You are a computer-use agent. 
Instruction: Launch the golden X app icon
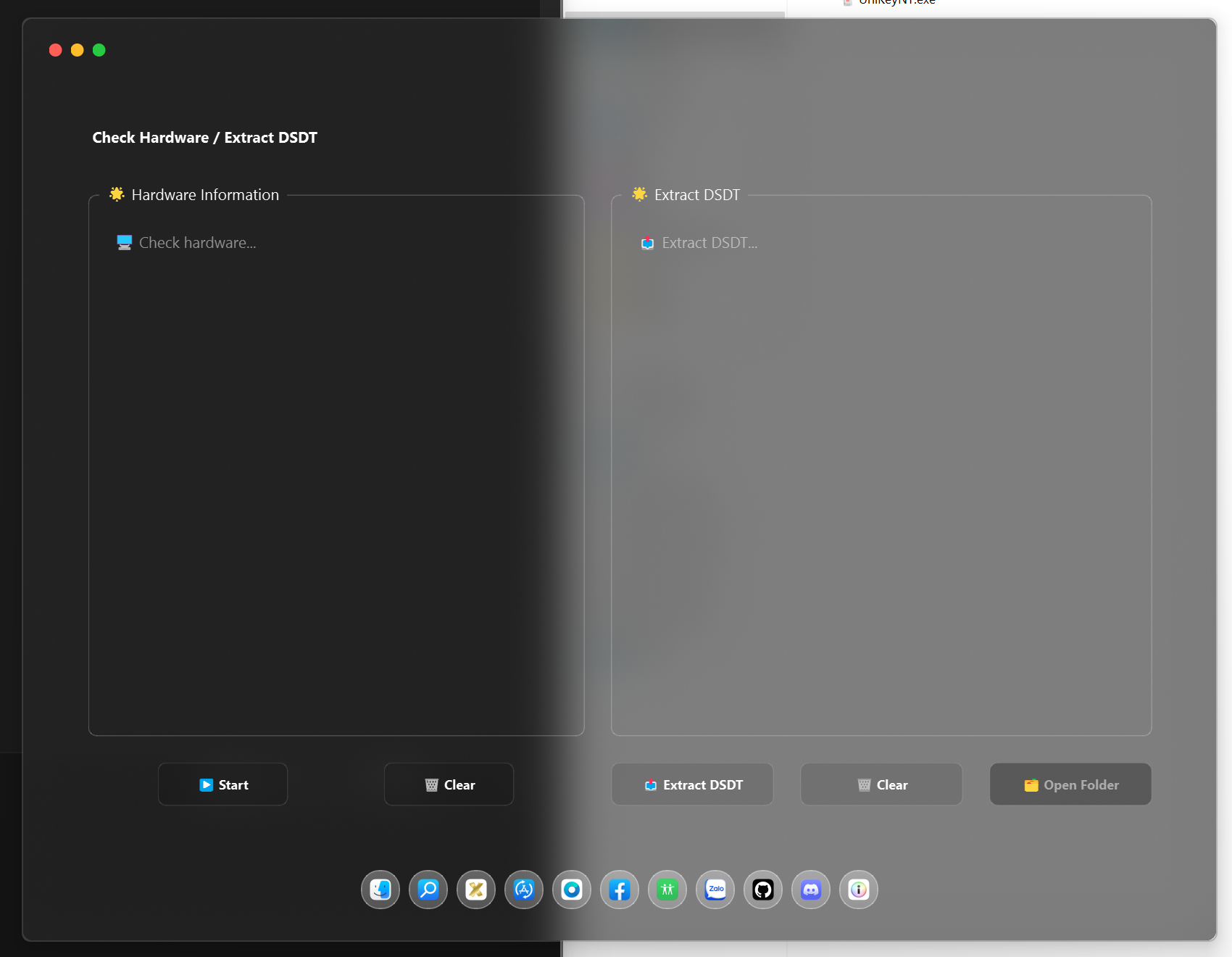(x=475, y=890)
